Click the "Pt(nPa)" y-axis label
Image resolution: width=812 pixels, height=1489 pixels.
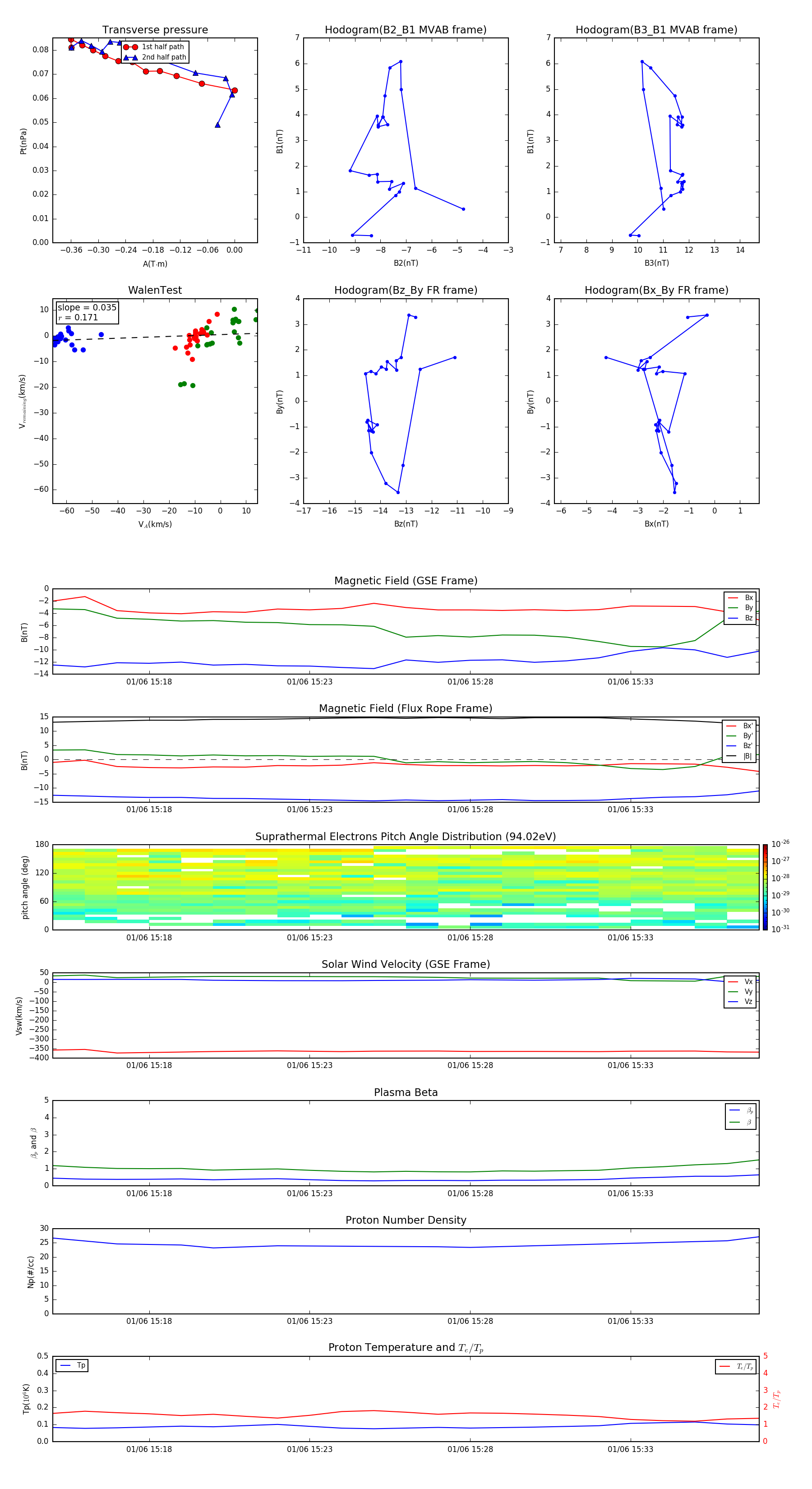point(23,140)
